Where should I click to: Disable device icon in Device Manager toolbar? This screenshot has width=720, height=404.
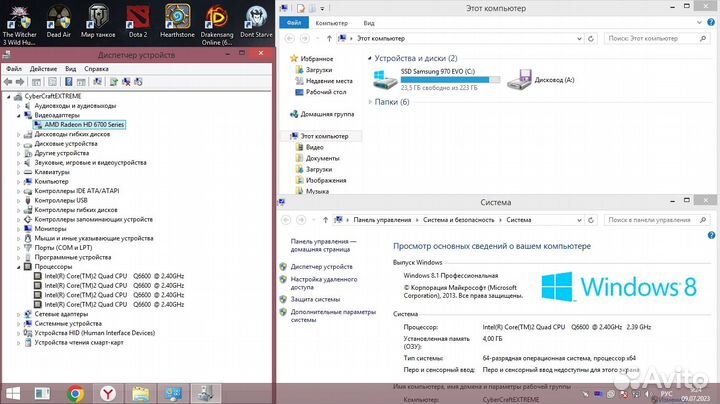pyautogui.click(x=138, y=82)
